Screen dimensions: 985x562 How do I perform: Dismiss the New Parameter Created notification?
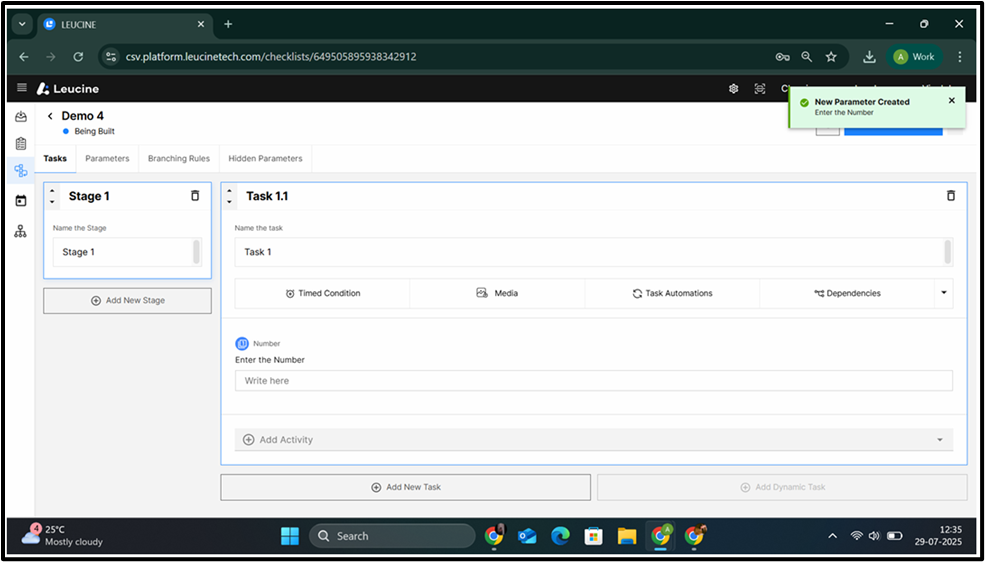(x=951, y=101)
